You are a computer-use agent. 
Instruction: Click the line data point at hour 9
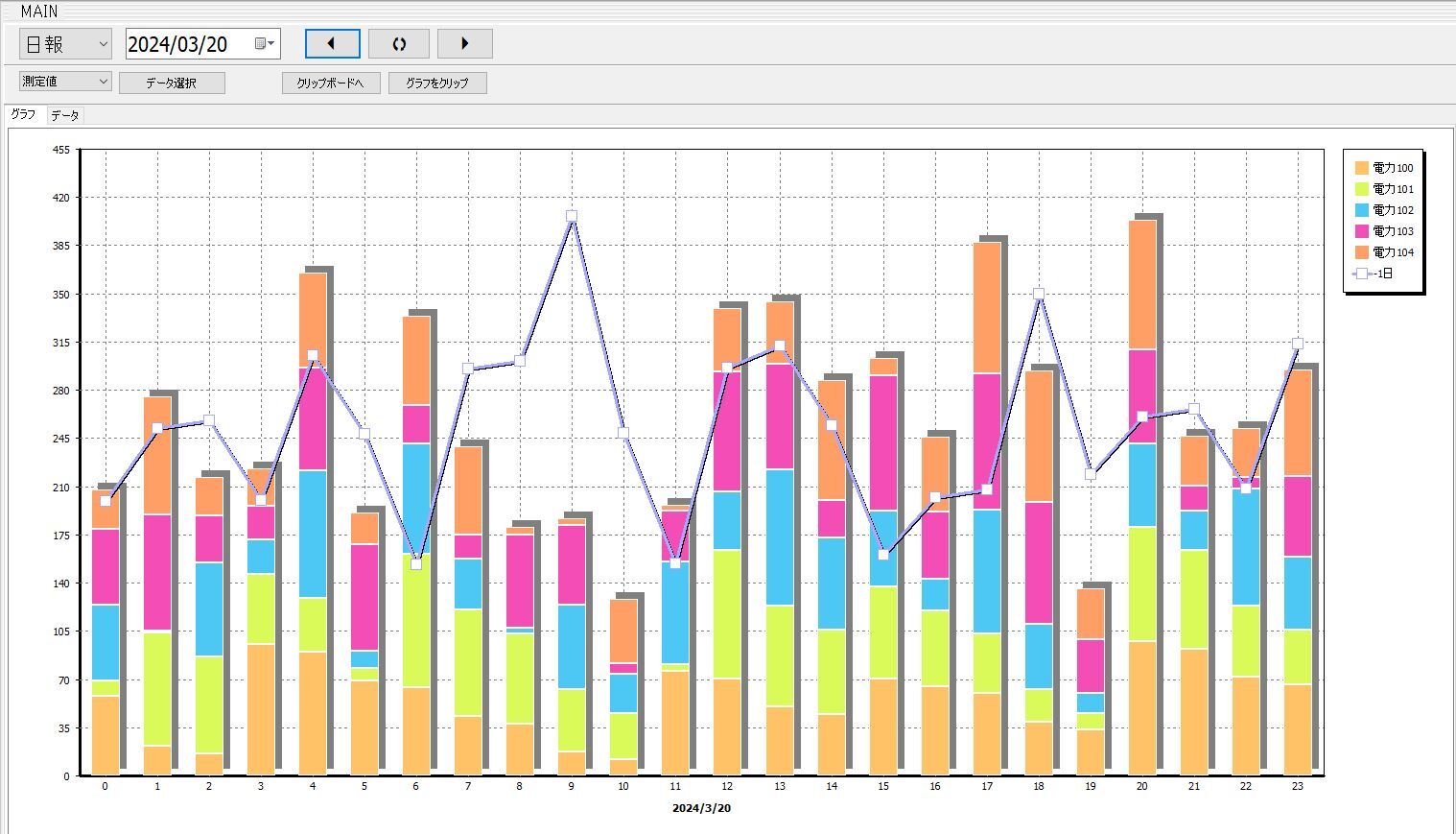pyautogui.click(x=572, y=217)
